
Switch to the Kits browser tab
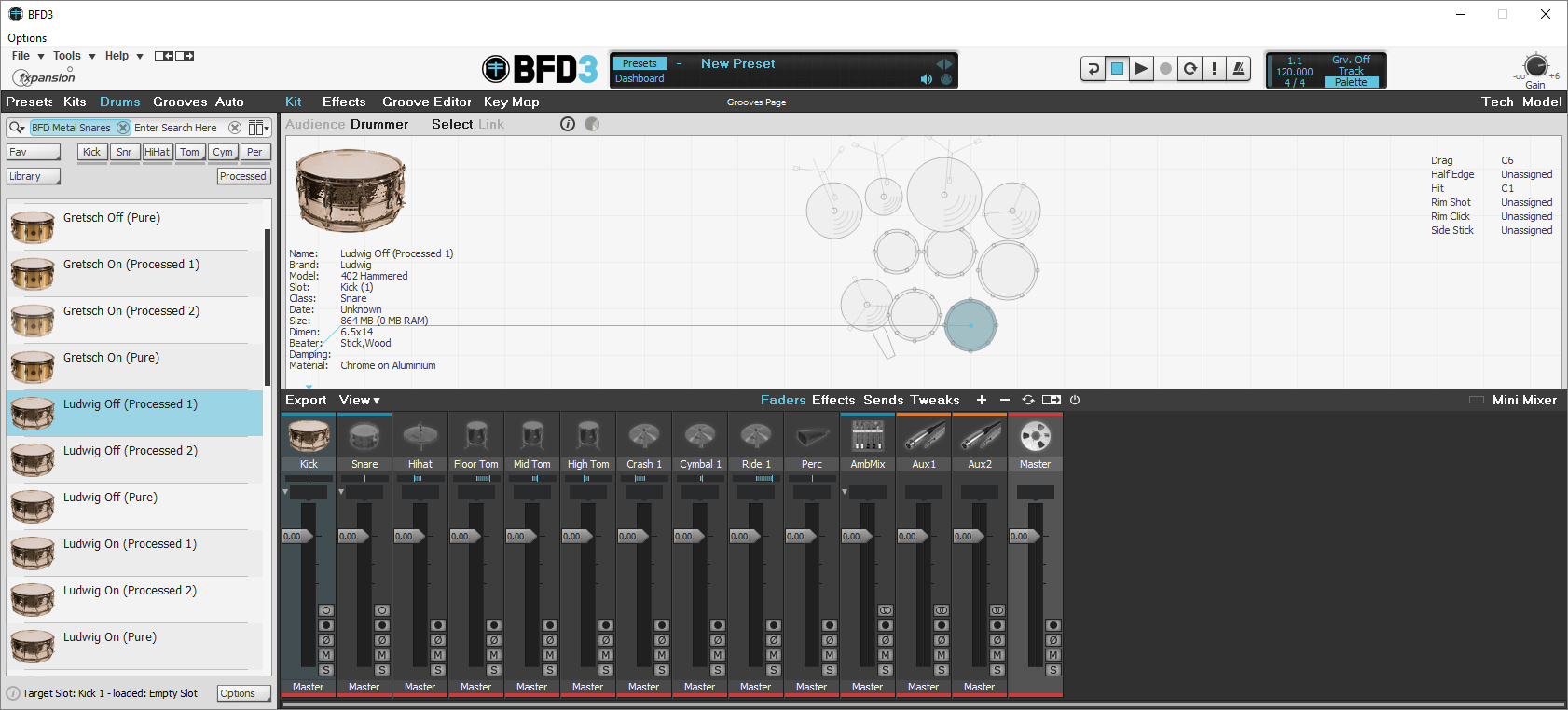75,102
